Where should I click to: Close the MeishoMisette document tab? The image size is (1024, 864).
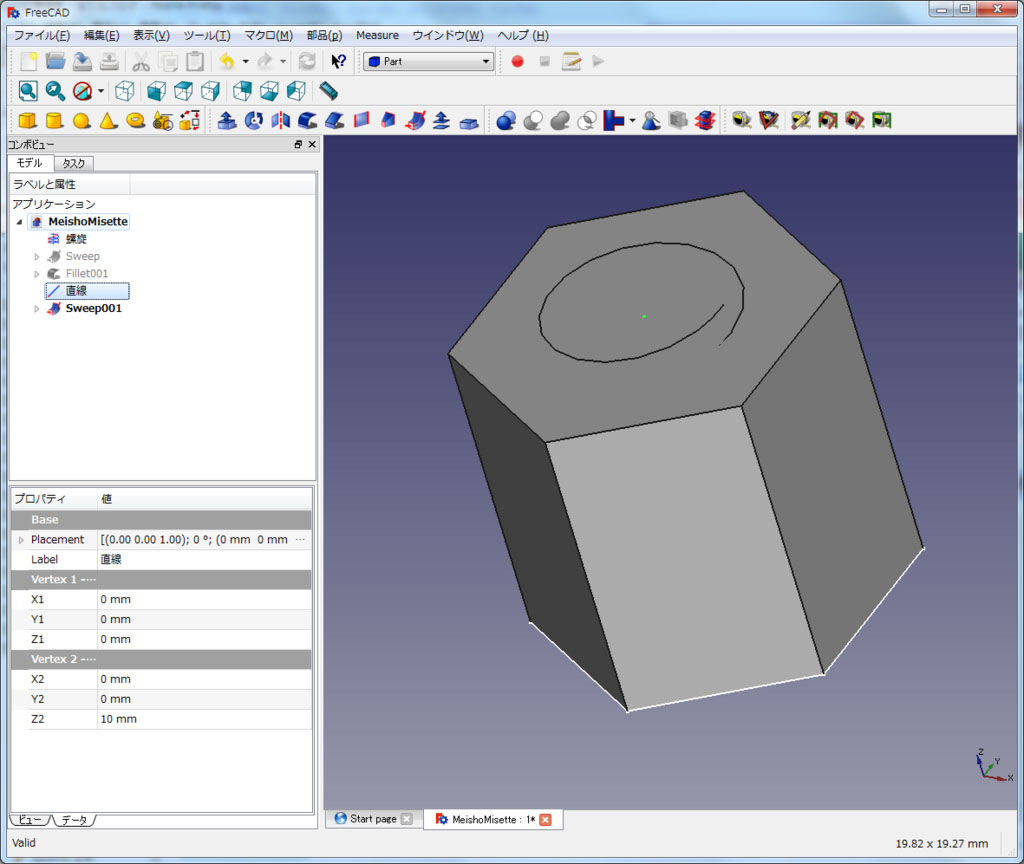(x=545, y=820)
